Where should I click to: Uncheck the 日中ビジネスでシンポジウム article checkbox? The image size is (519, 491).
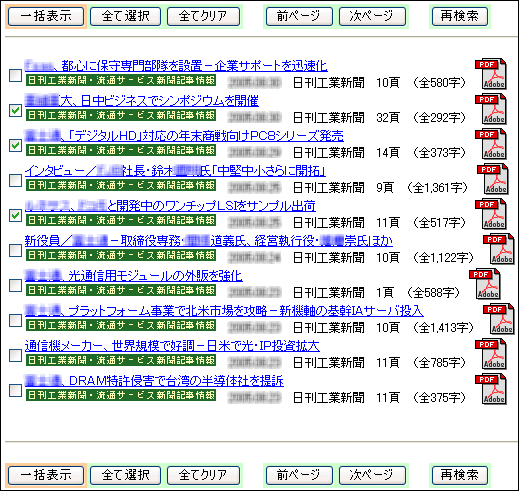pyautogui.click(x=15, y=110)
